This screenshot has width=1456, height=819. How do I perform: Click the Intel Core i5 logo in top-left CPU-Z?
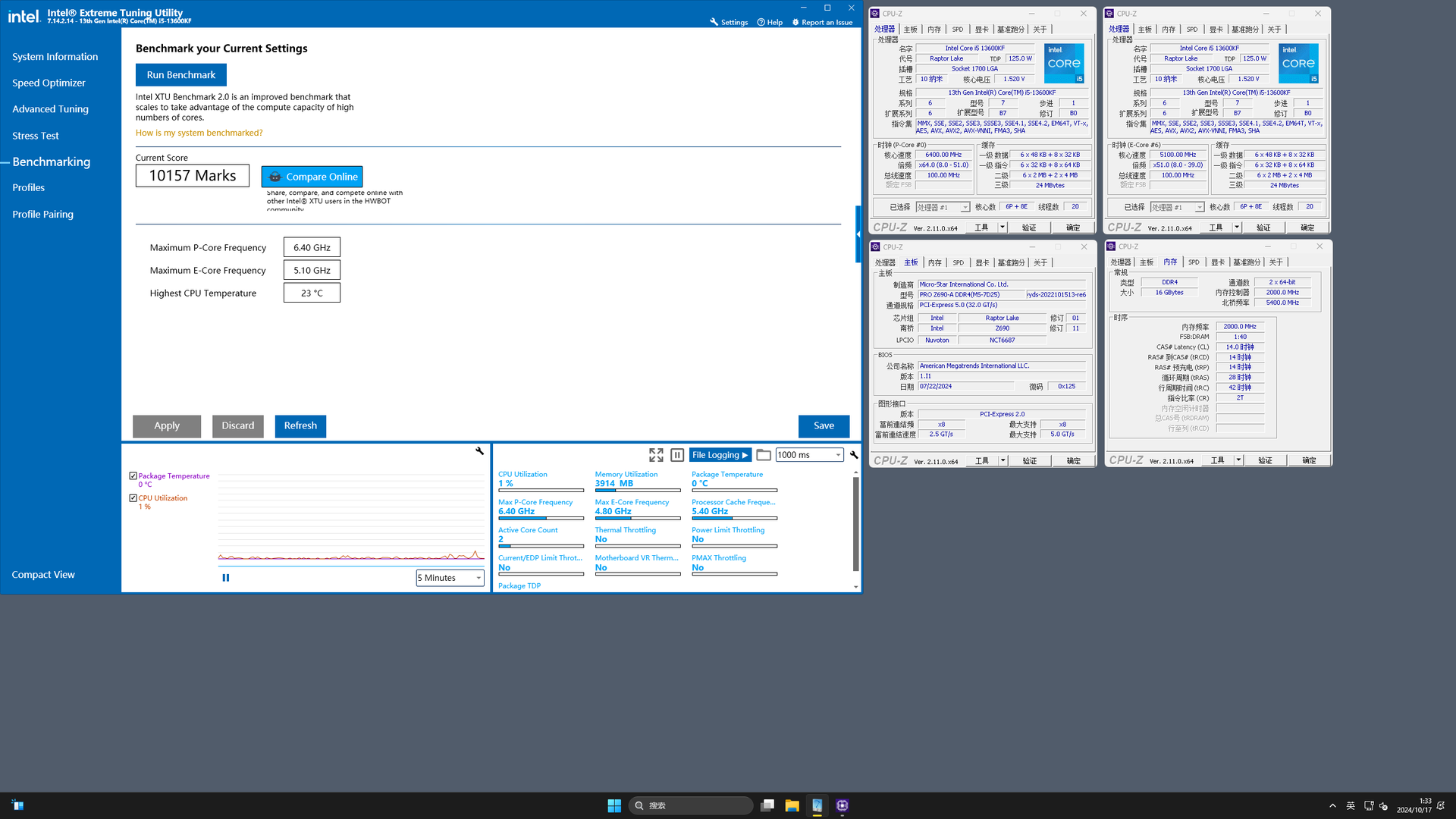click(1064, 63)
